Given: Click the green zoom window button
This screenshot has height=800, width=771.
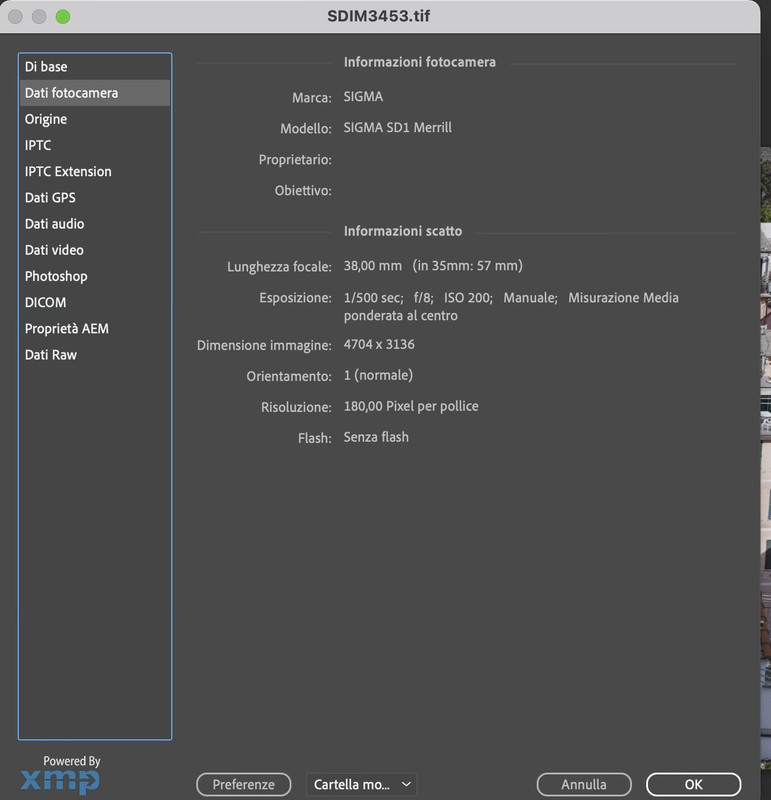Looking at the screenshot, I should (x=63, y=16).
